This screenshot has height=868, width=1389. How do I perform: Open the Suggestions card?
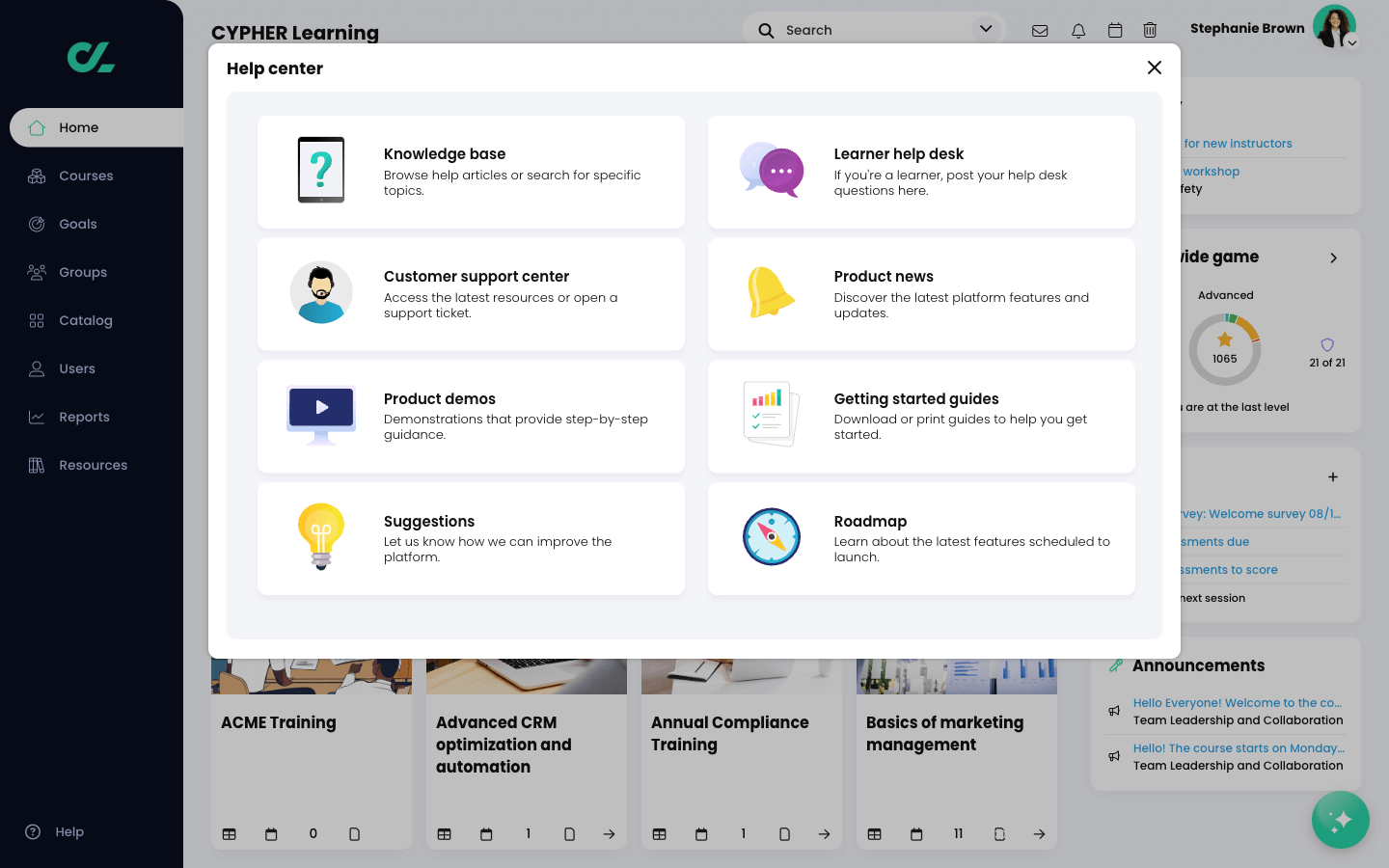coord(471,538)
